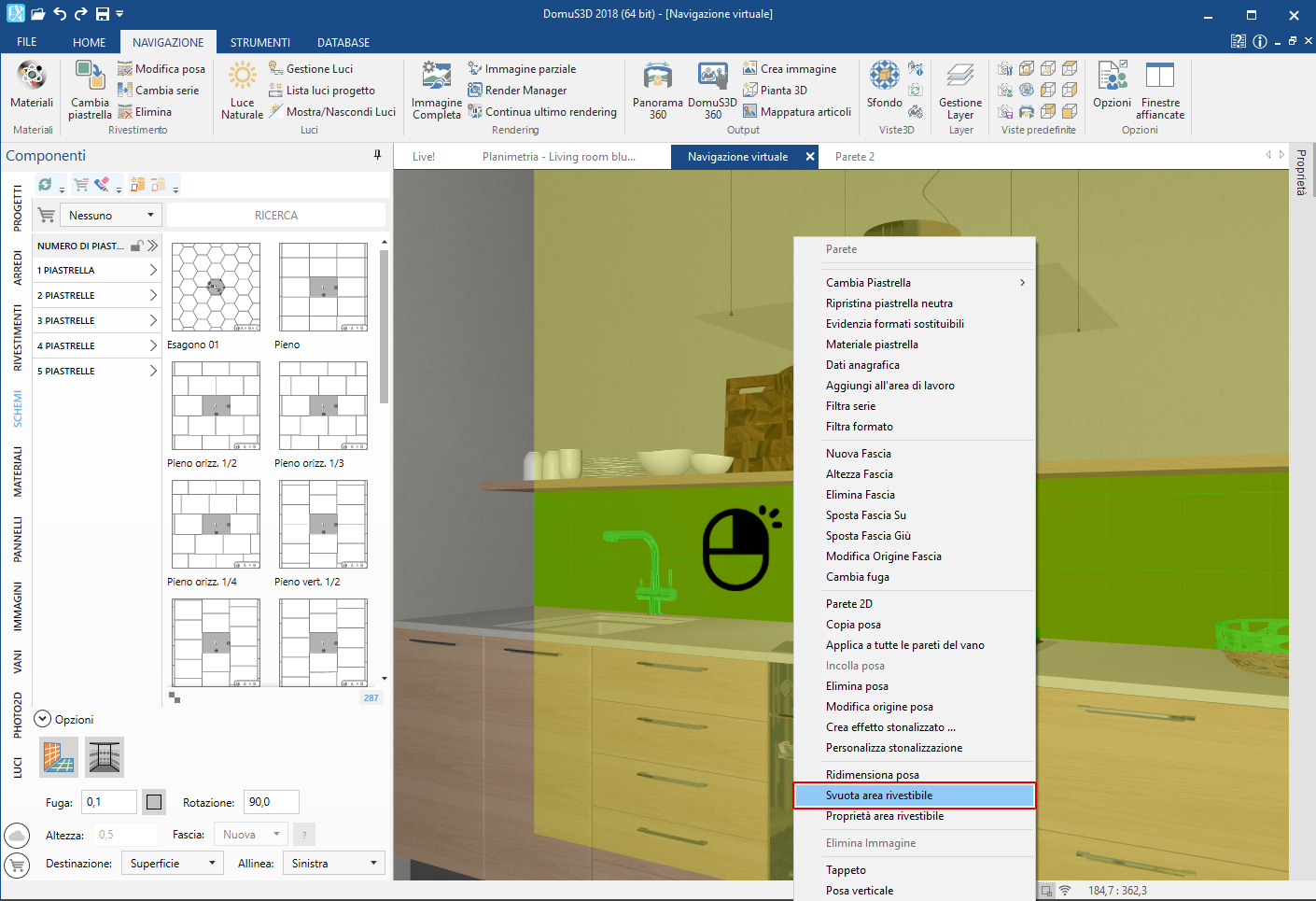
Task: Open the Allinea Sinistra dropdown
Action: point(334,864)
